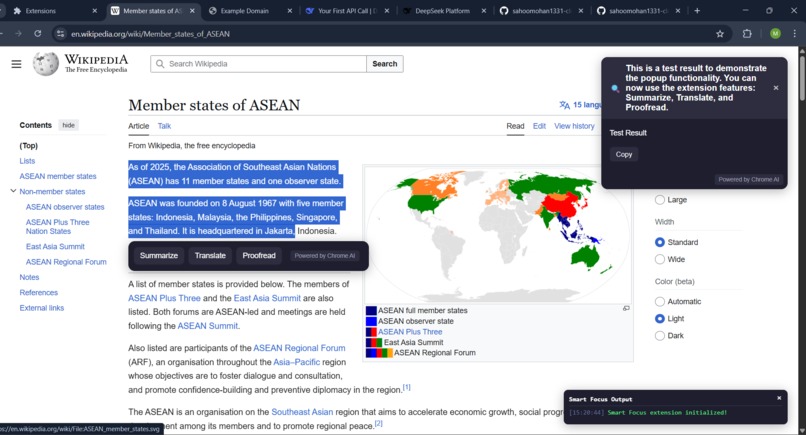The width and height of the screenshot is (806, 435).
Task: Click the dark blue full member states swatch
Action: point(371,311)
